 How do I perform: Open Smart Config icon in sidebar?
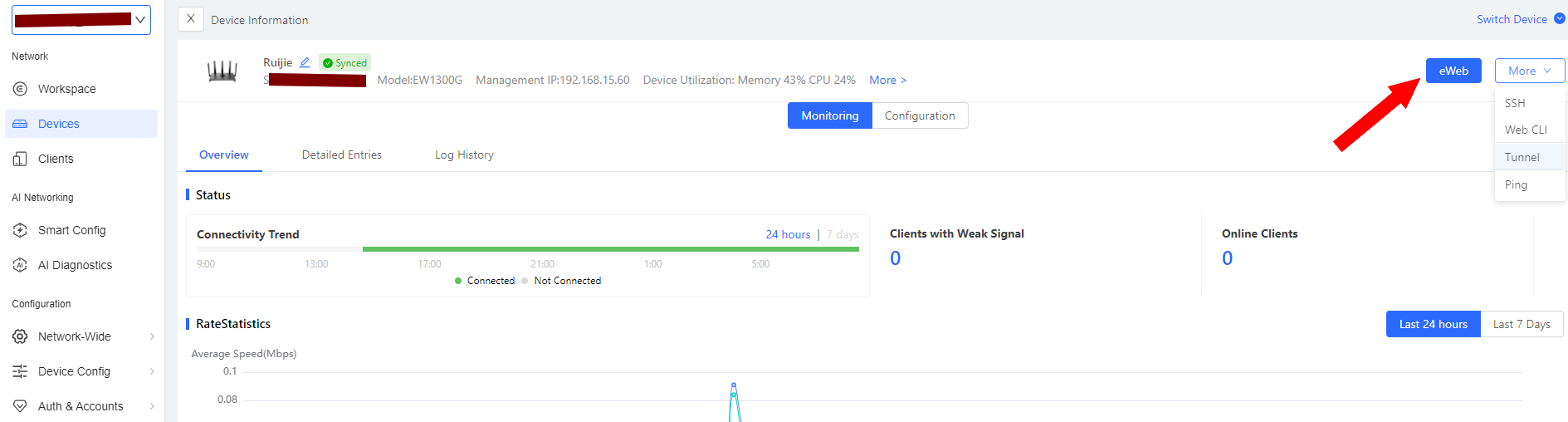point(21,230)
